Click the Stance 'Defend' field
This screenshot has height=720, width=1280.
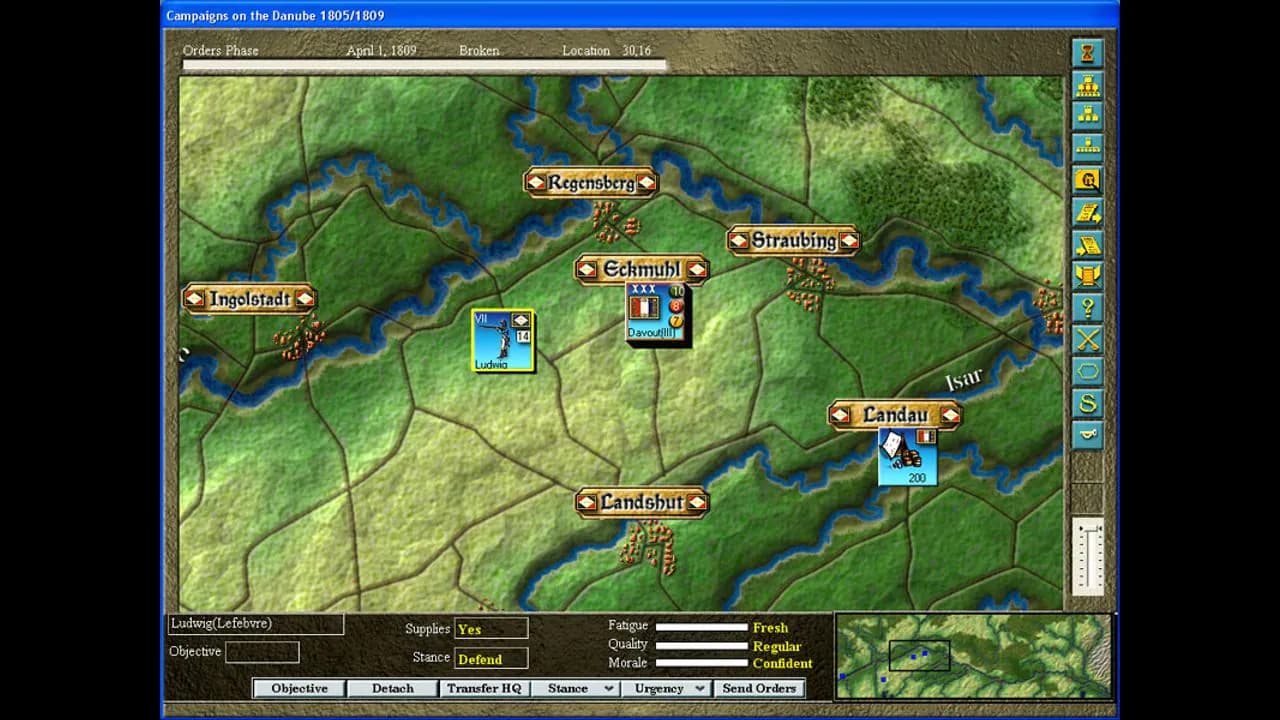point(491,658)
